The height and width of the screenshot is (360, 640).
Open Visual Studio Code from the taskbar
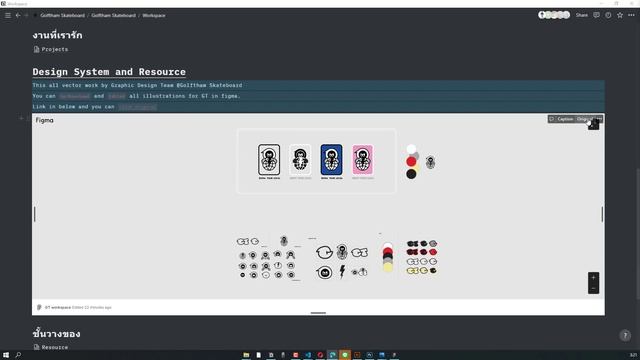click(308, 355)
